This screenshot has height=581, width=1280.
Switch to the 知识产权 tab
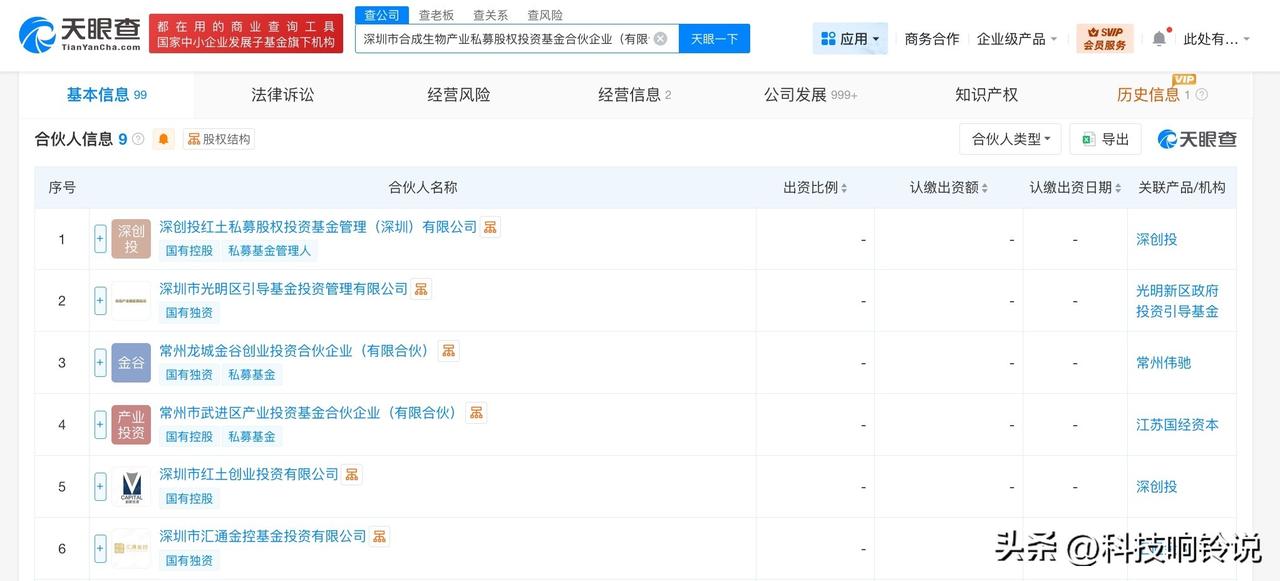986,95
